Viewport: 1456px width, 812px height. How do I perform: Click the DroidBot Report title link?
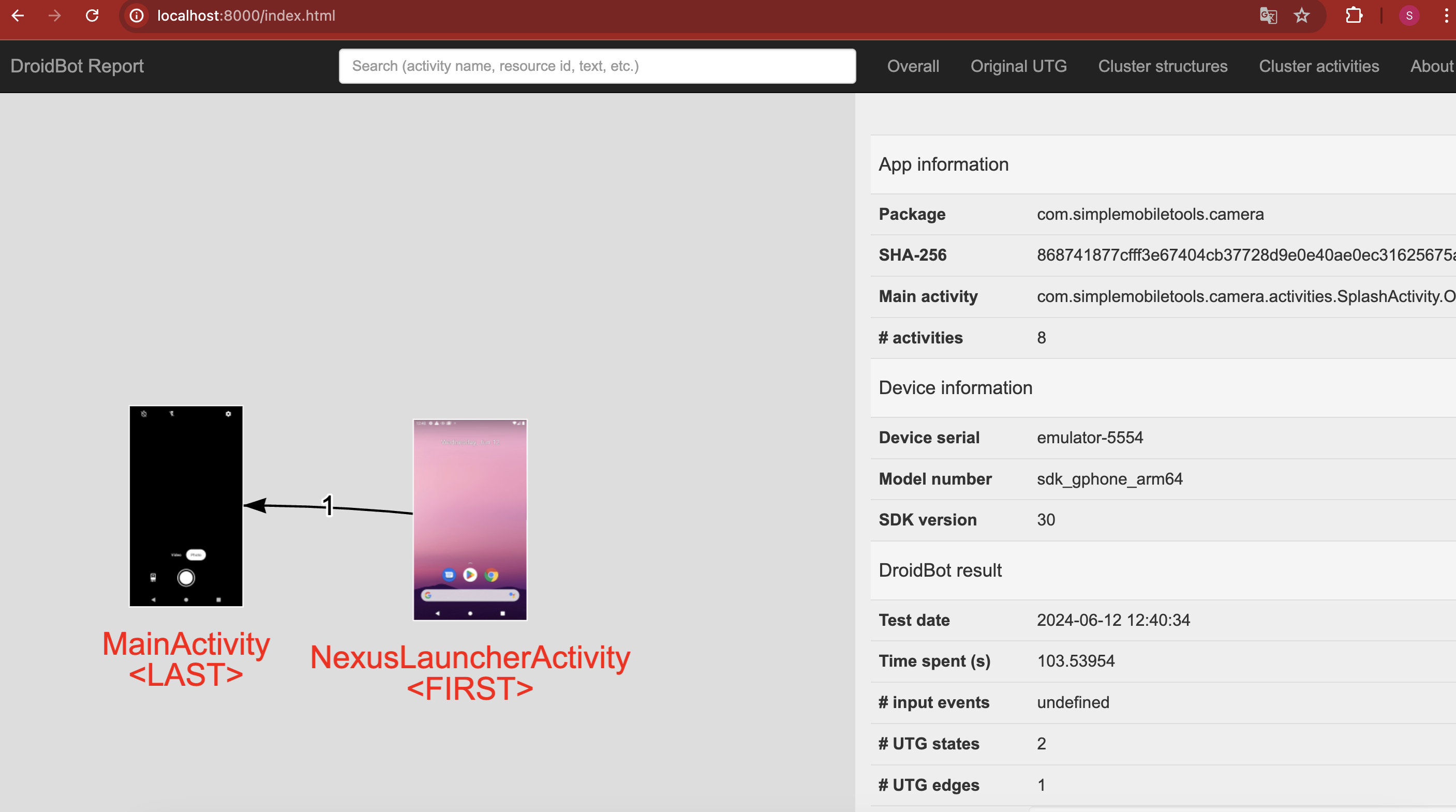77,66
